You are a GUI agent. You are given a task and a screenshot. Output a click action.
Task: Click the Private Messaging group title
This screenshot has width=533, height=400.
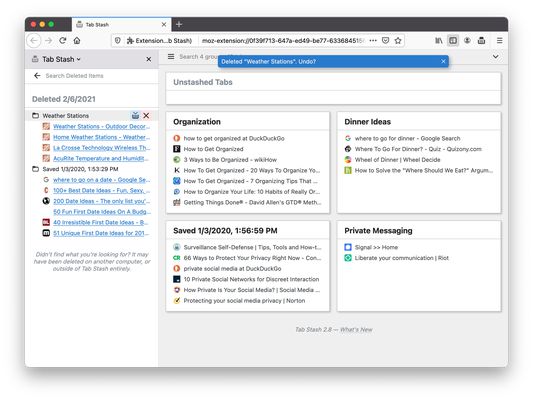coord(378,230)
